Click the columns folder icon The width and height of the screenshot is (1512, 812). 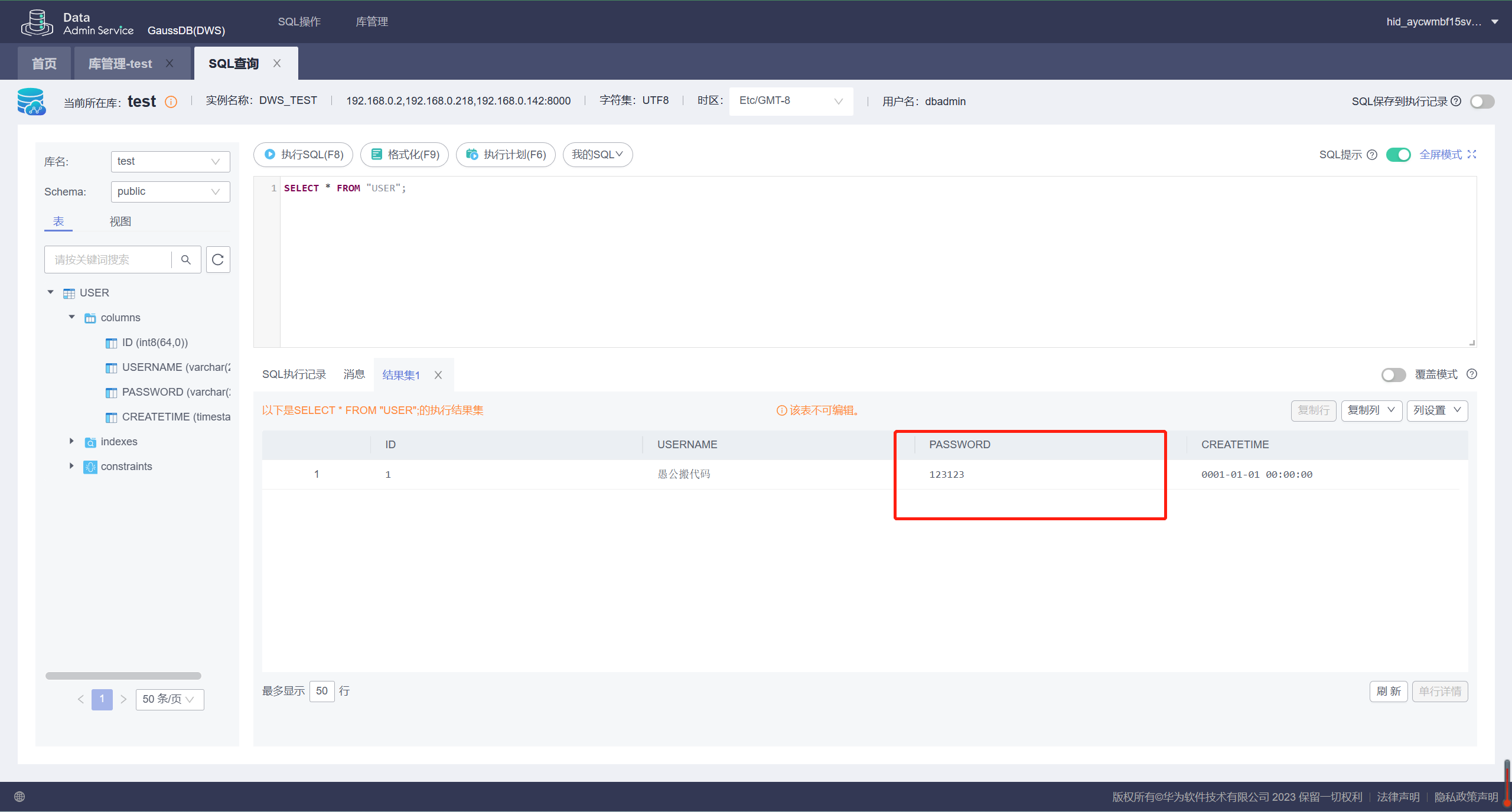(90, 318)
